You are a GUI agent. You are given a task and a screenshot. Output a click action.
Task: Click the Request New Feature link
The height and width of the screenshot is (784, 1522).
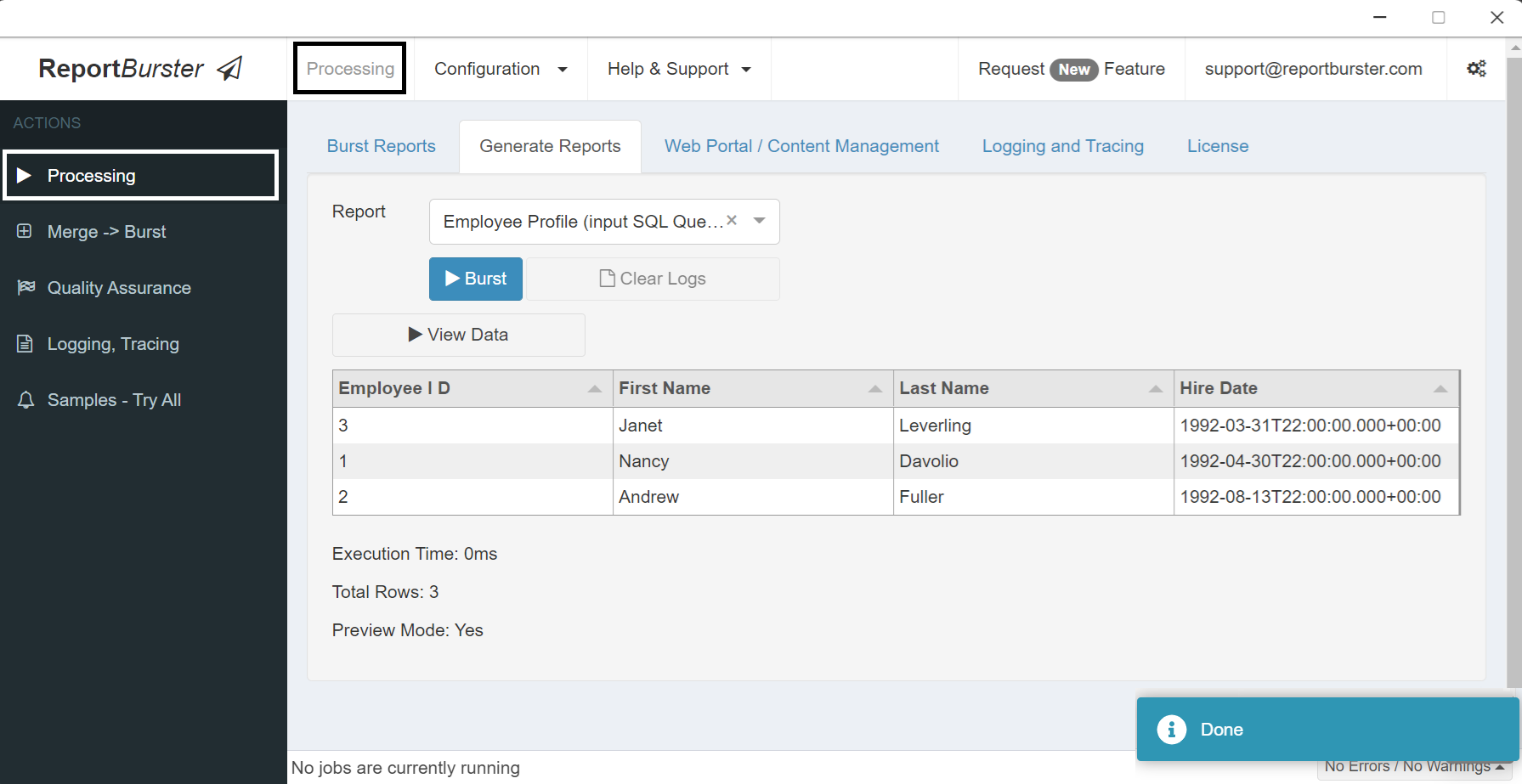(x=1071, y=69)
